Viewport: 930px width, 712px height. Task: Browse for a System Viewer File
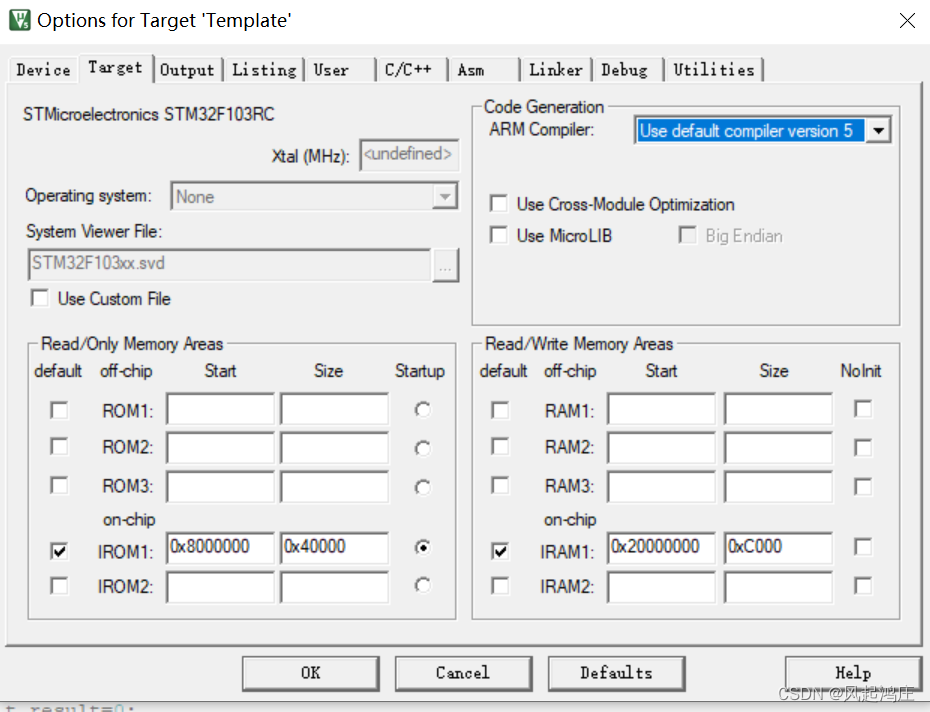click(x=445, y=265)
